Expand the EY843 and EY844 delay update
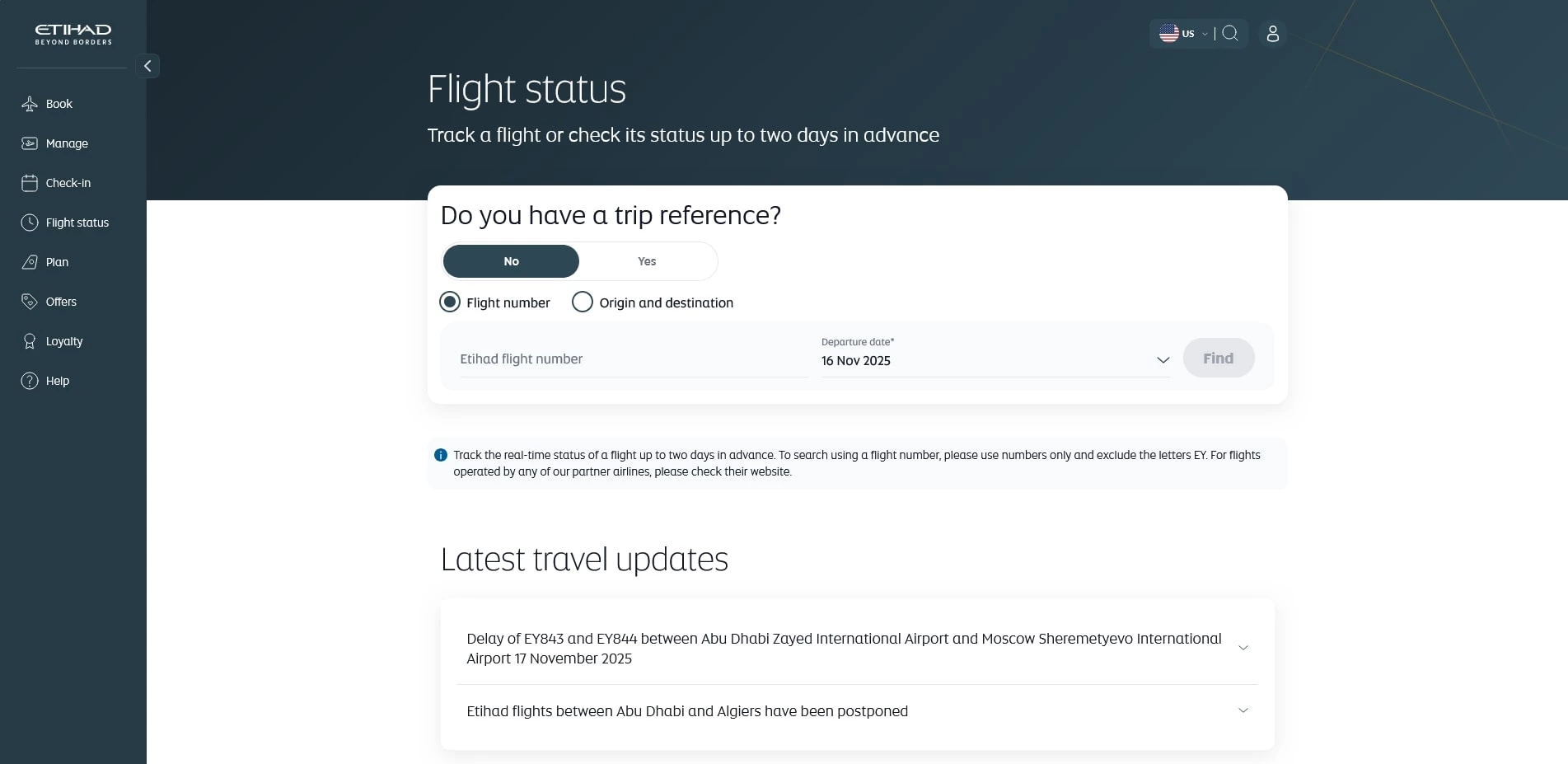The image size is (1568, 764). tap(1243, 648)
